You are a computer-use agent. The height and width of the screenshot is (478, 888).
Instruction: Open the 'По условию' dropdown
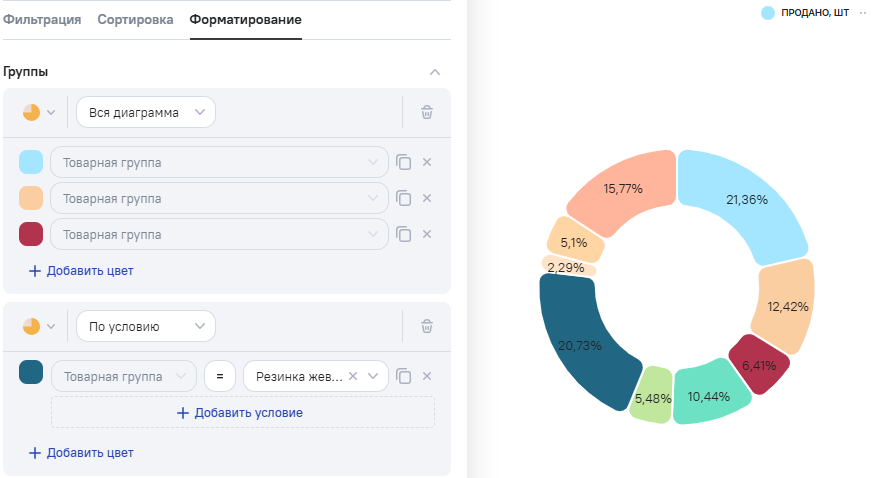point(146,326)
